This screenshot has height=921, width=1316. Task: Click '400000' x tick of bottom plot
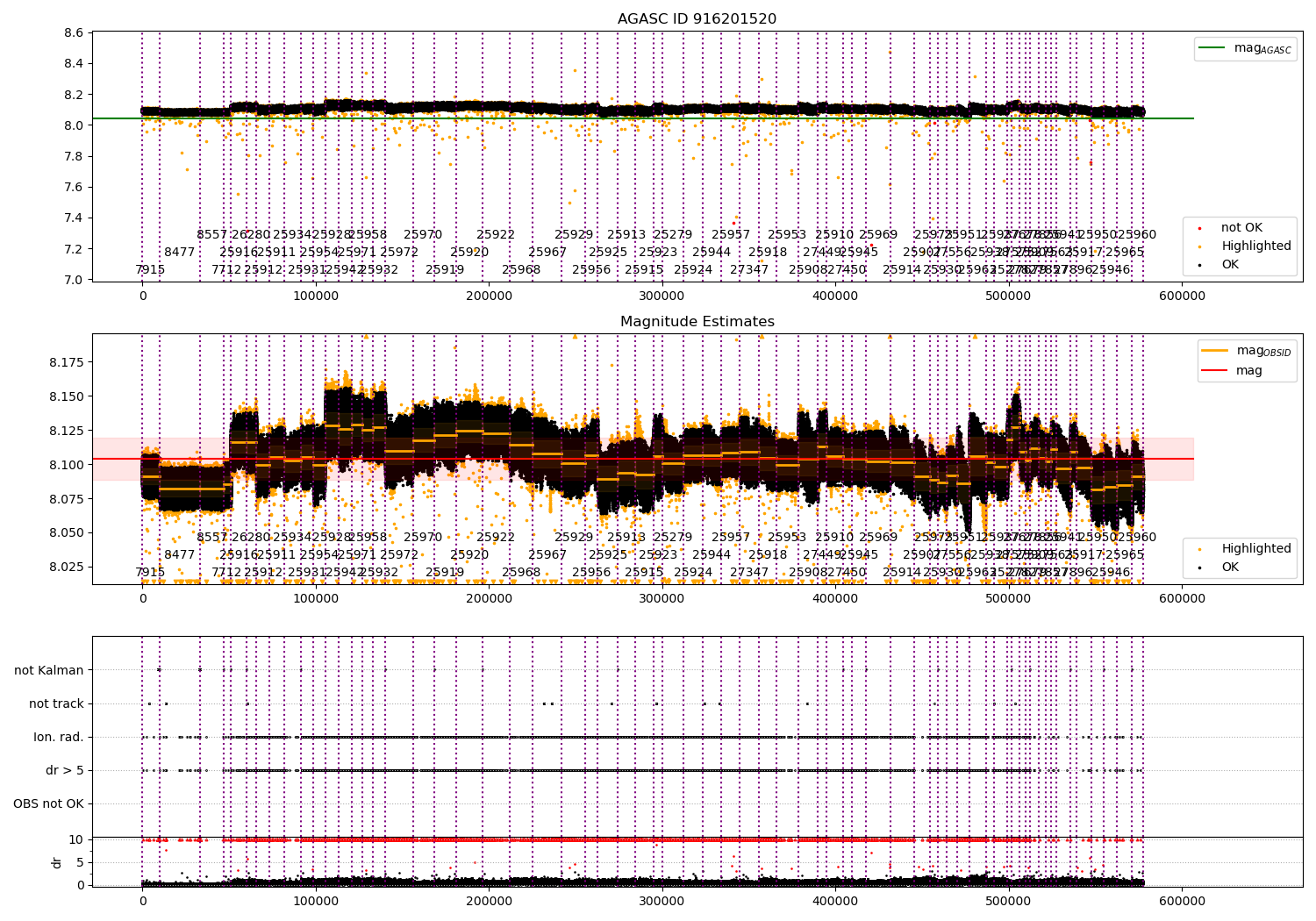point(835,901)
